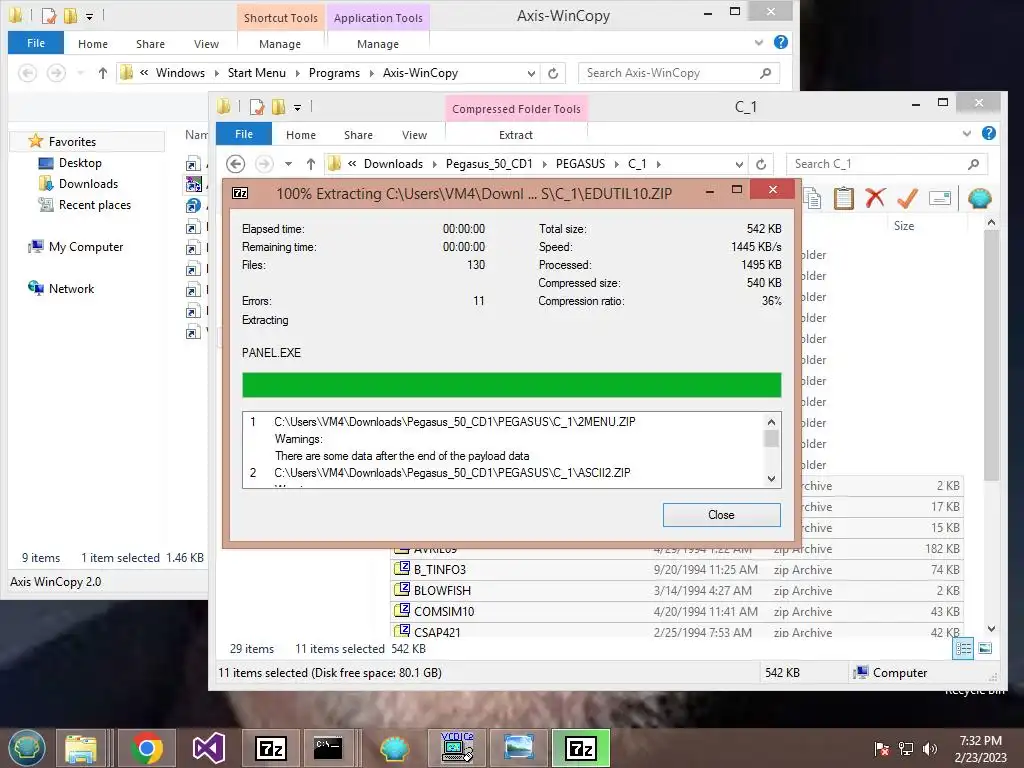Open address bar history dropdown in C_1

pos(739,165)
